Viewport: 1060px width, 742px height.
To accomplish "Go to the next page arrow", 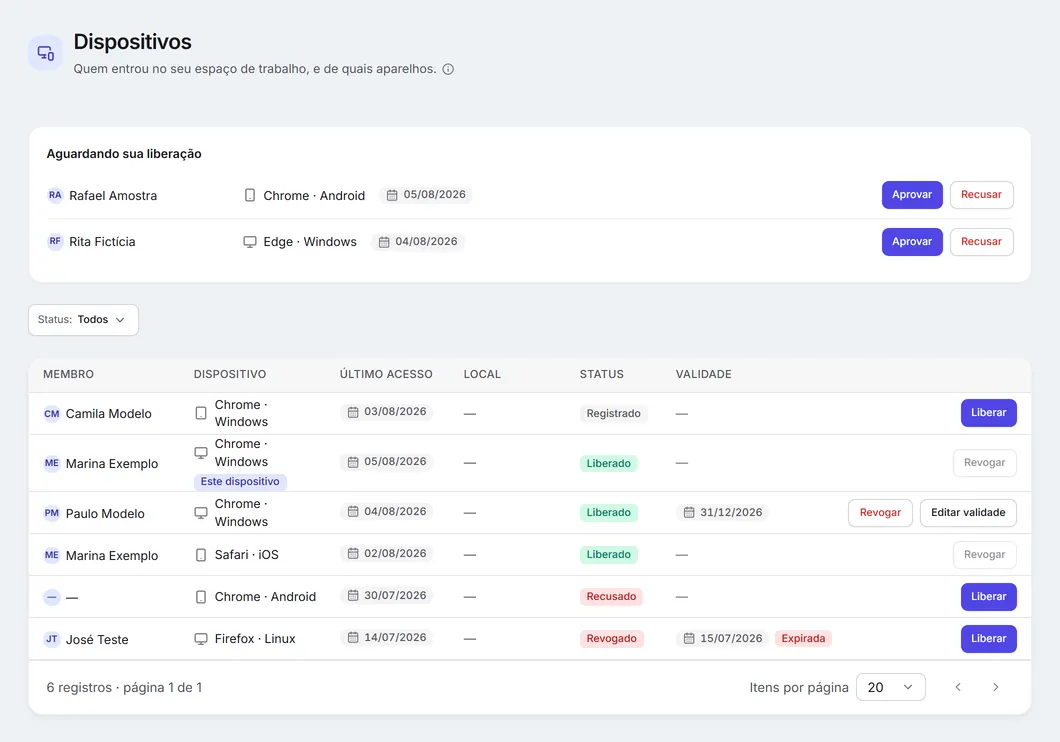I will click(x=995, y=687).
